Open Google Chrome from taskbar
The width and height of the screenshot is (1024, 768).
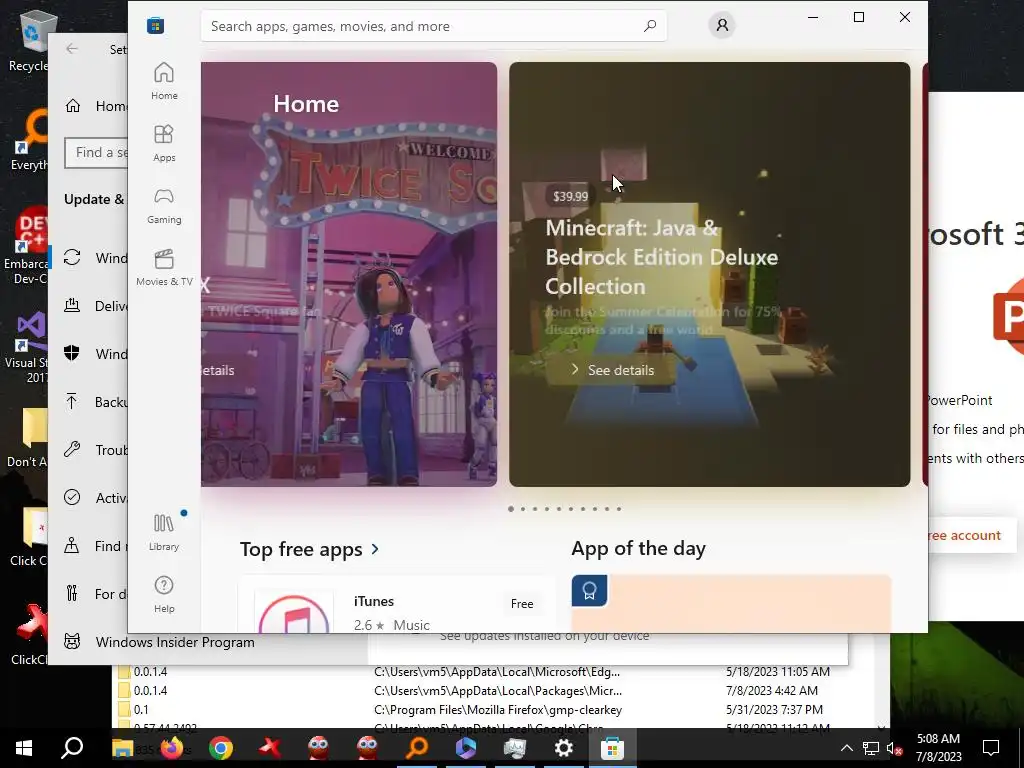click(x=221, y=748)
